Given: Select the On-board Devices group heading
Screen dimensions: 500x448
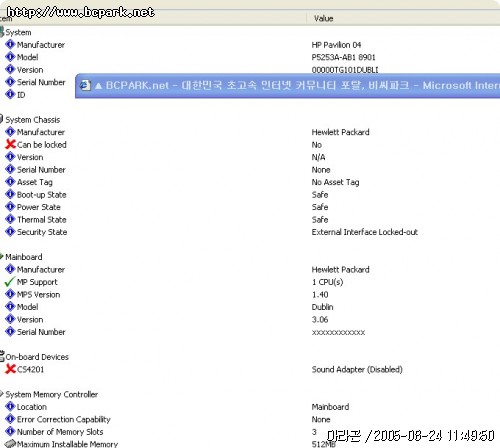Looking at the screenshot, I should pyautogui.click(x=37, y=357).
